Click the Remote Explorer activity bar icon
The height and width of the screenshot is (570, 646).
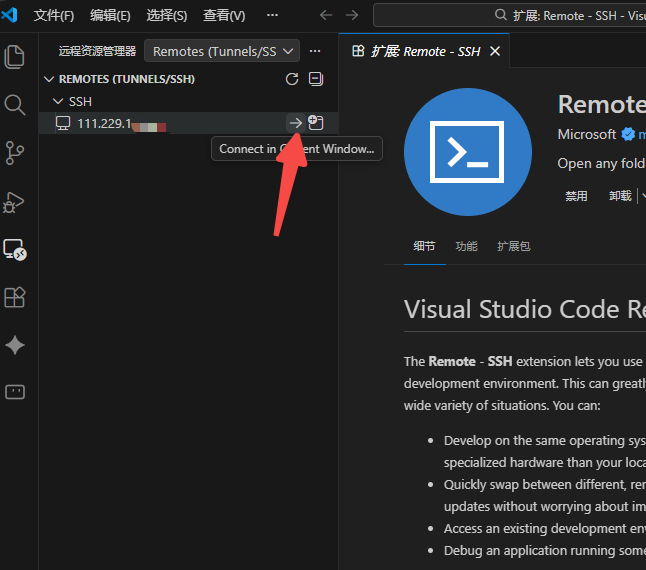pyautogui.click(x=15, y=249)
